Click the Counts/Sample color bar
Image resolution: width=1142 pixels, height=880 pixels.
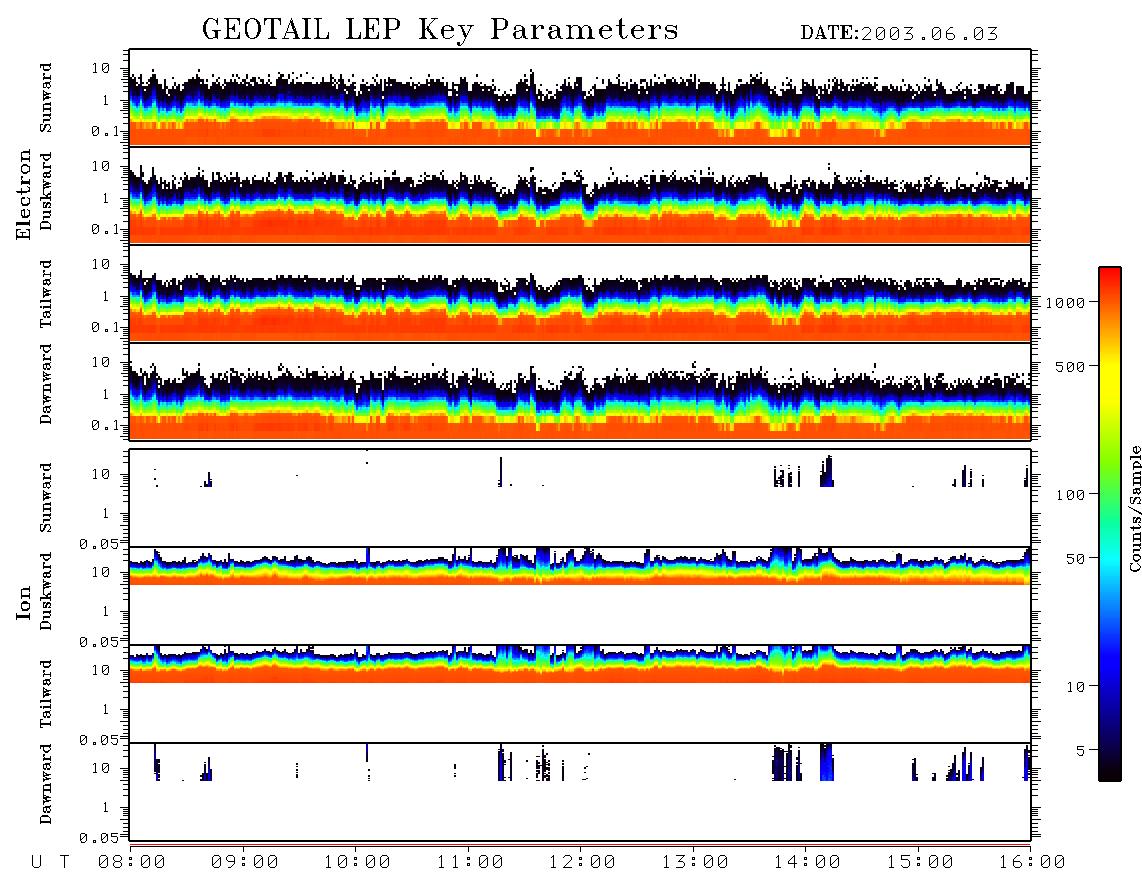(1109, 524)
